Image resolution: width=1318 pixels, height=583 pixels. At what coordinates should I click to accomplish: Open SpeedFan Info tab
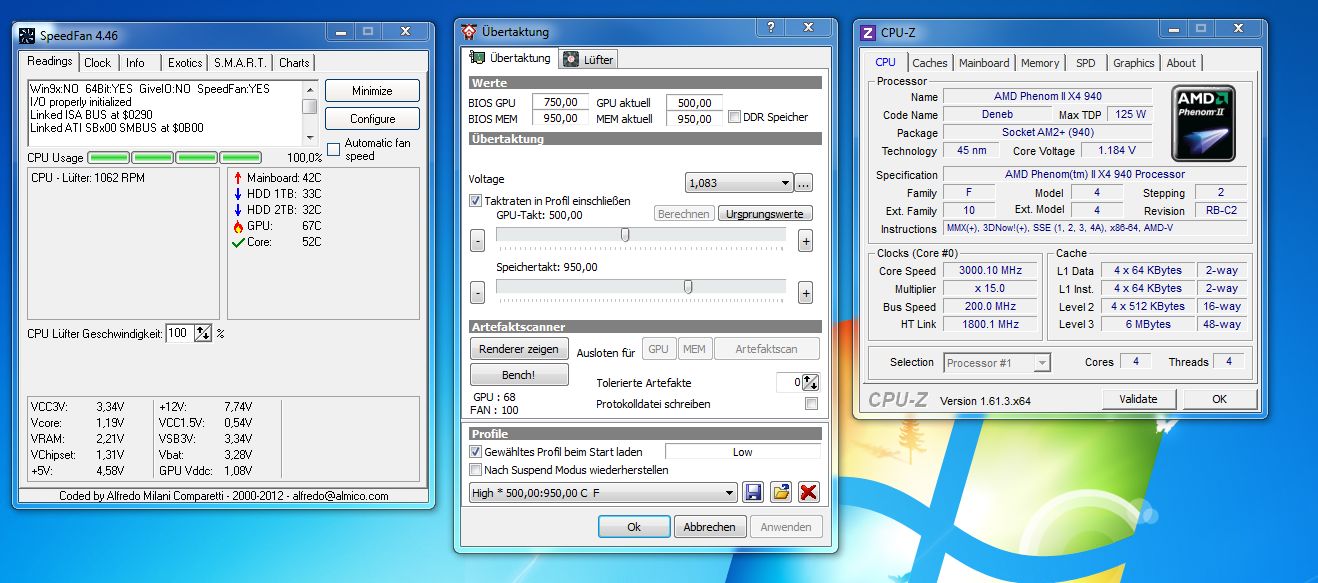135,63
